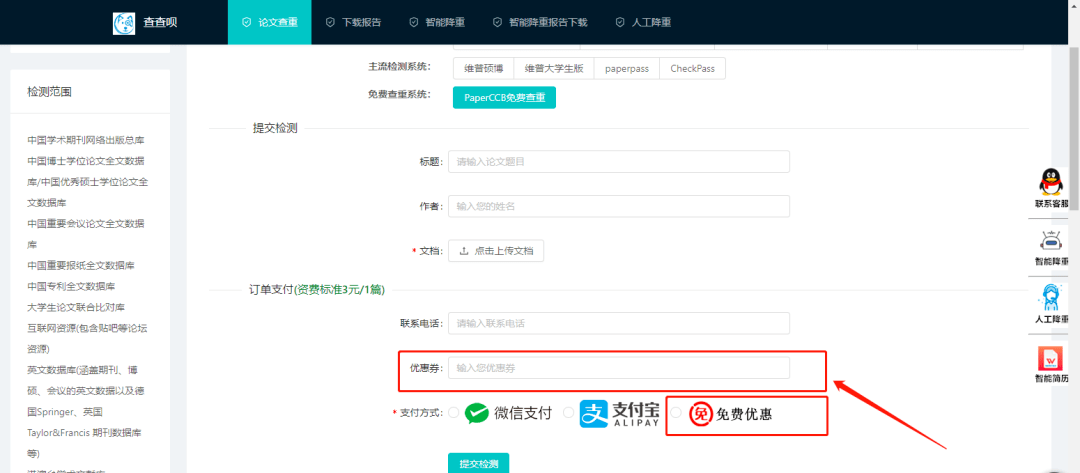This screenshot has width=1080, height=473.
Task: Select the 微信支付 radio button
Action: pos(453,413)
